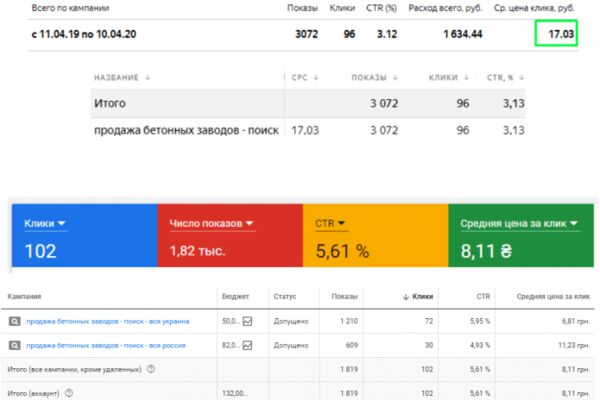Click the Статус column header
Screen dimensions: 600x400
[285, 296]
